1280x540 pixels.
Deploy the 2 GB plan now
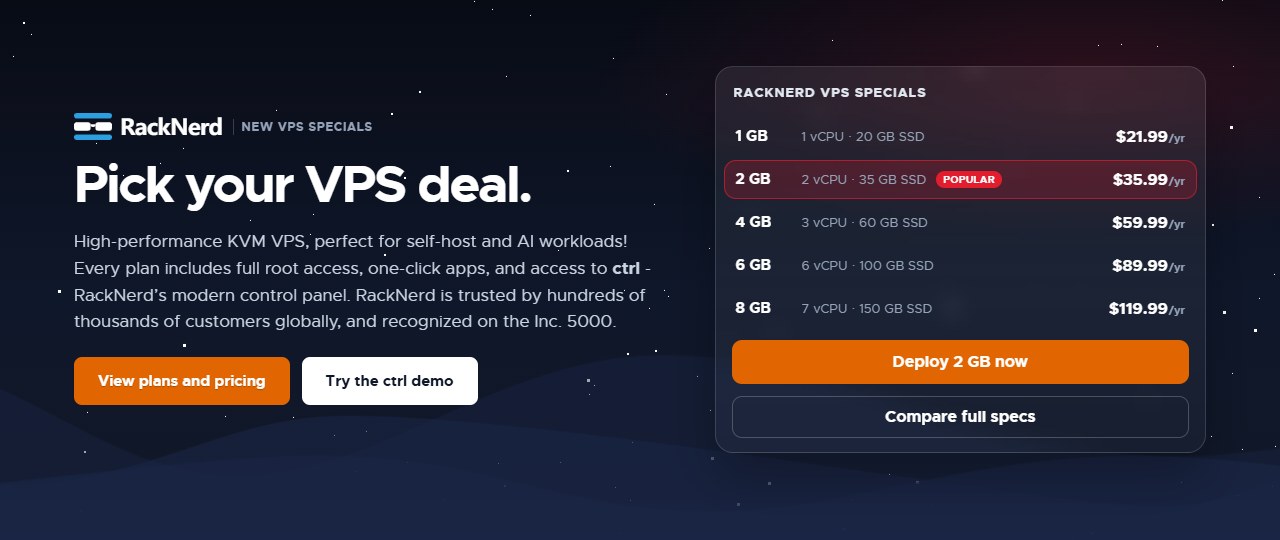point(960,362)
